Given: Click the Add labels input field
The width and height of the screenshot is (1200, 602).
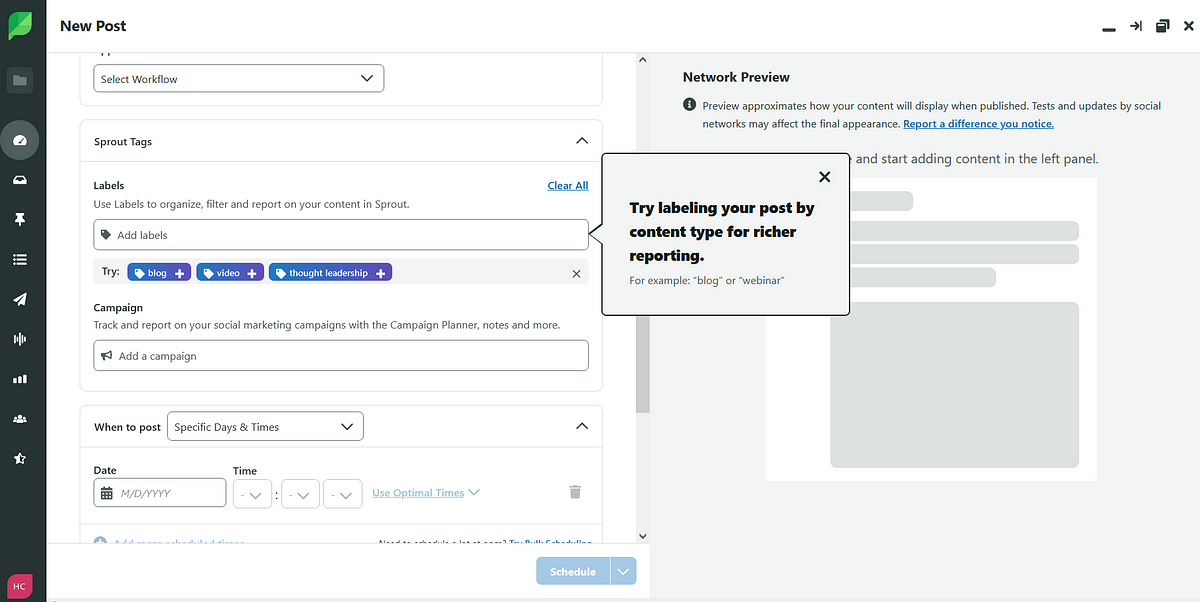Looking at the screenshot, I should click(x=340, y=235).
